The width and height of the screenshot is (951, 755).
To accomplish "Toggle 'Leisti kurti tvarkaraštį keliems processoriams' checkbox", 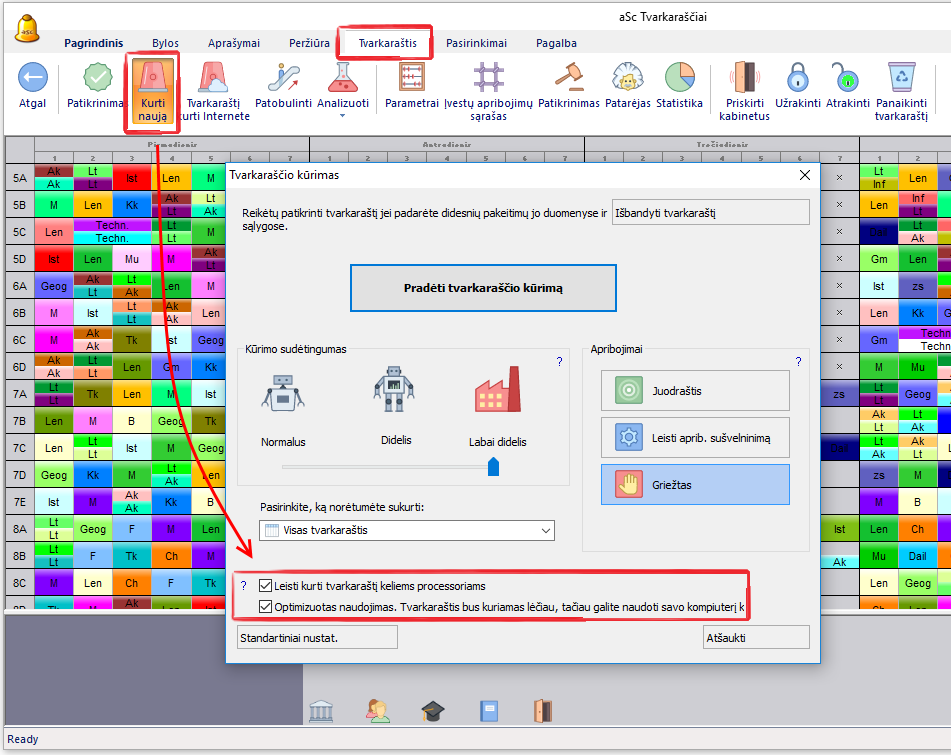I will [x=266, y=586].
